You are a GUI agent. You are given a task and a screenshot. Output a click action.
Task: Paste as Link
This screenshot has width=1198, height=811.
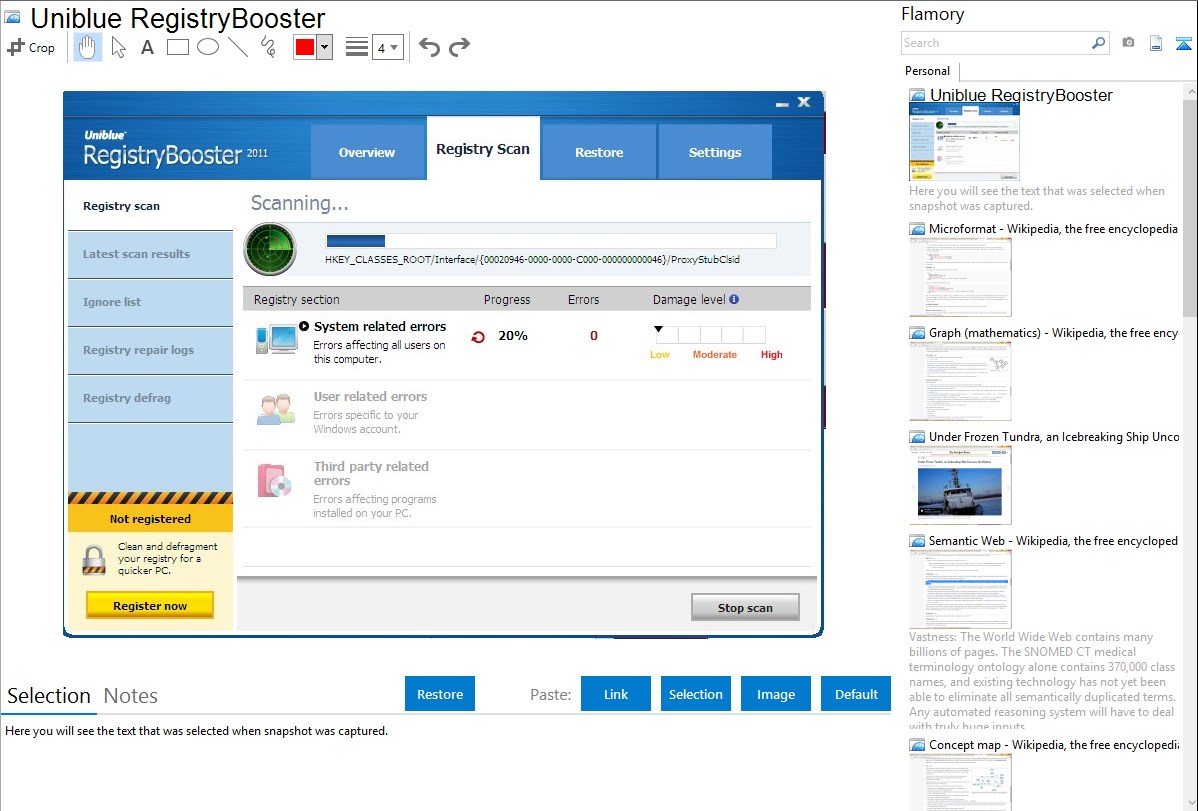pyautogui.click(x=616, y=694)
